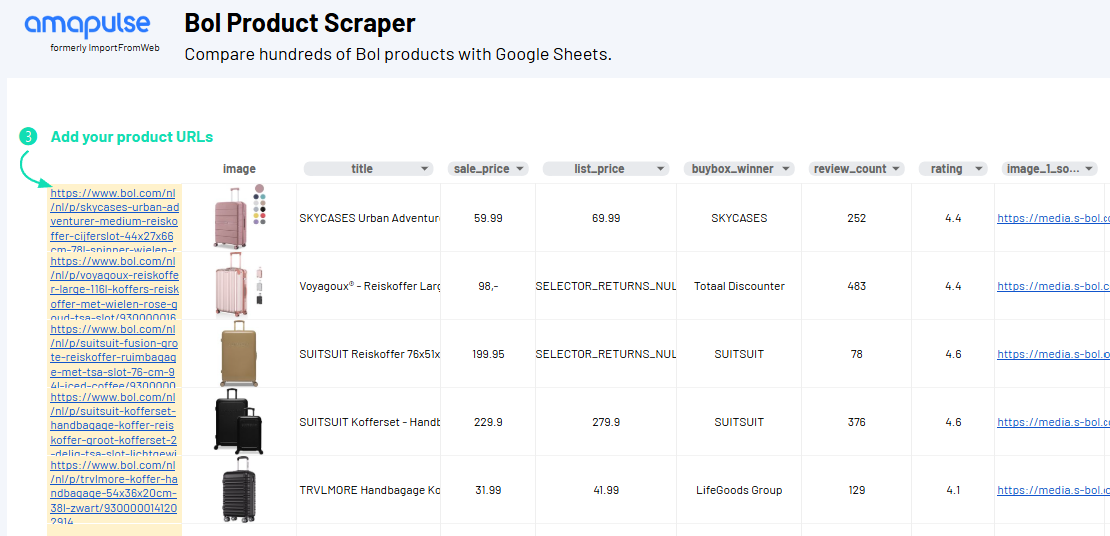Open media link in SUITSUIT Reiskoffer row
This screenshot has width=1110, height=536.
click(1053, 355)
